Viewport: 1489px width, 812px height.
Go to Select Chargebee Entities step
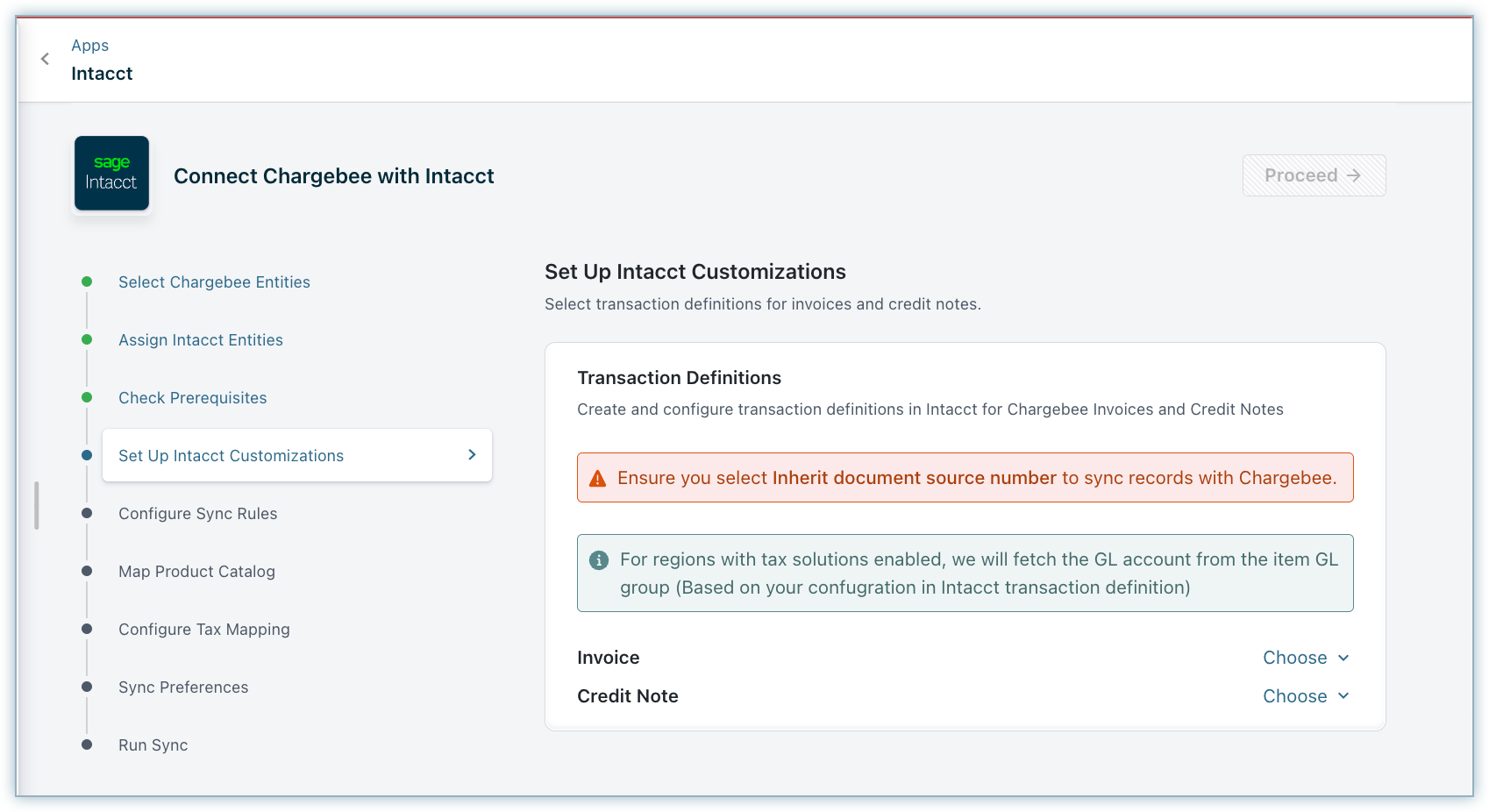[x=214, y=282]
